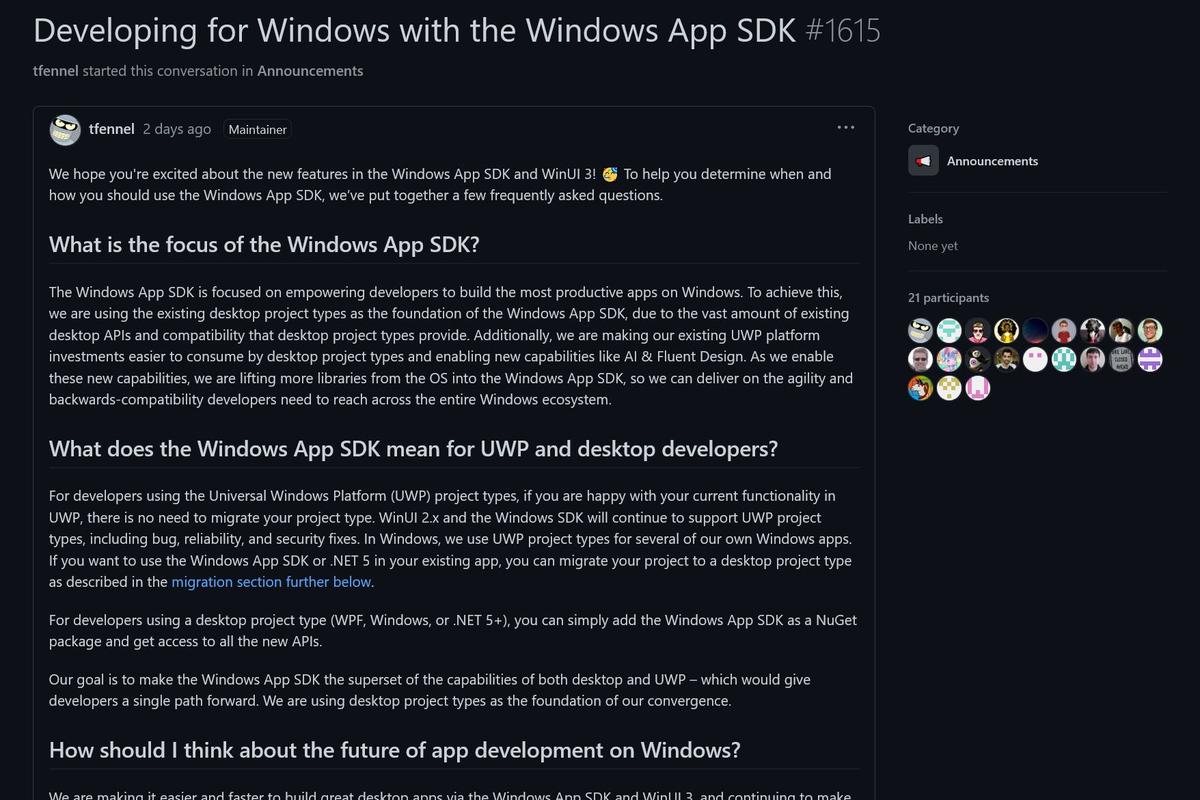Image resolution: width=1200 pixels, height=800 pixels.
Task: Open the white-shirt side-profile participant avatar
Action: point(1122,331)
